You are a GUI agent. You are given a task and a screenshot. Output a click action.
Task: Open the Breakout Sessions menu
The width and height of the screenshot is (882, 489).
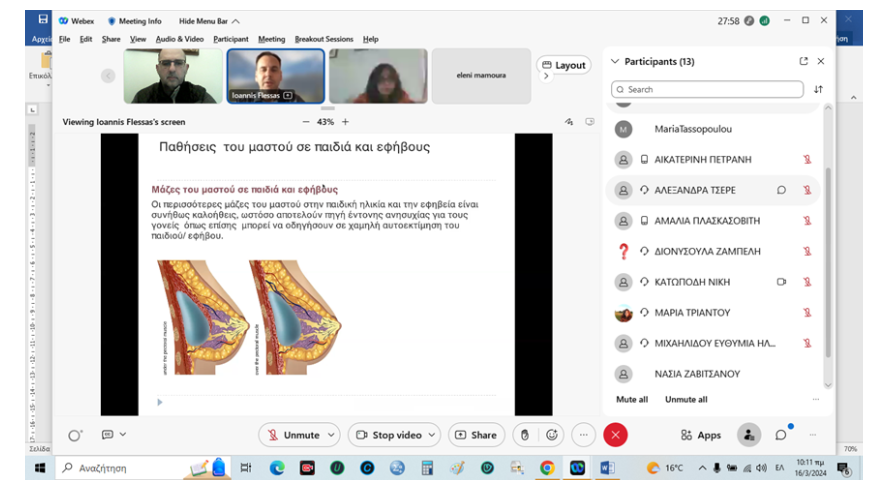323,39
